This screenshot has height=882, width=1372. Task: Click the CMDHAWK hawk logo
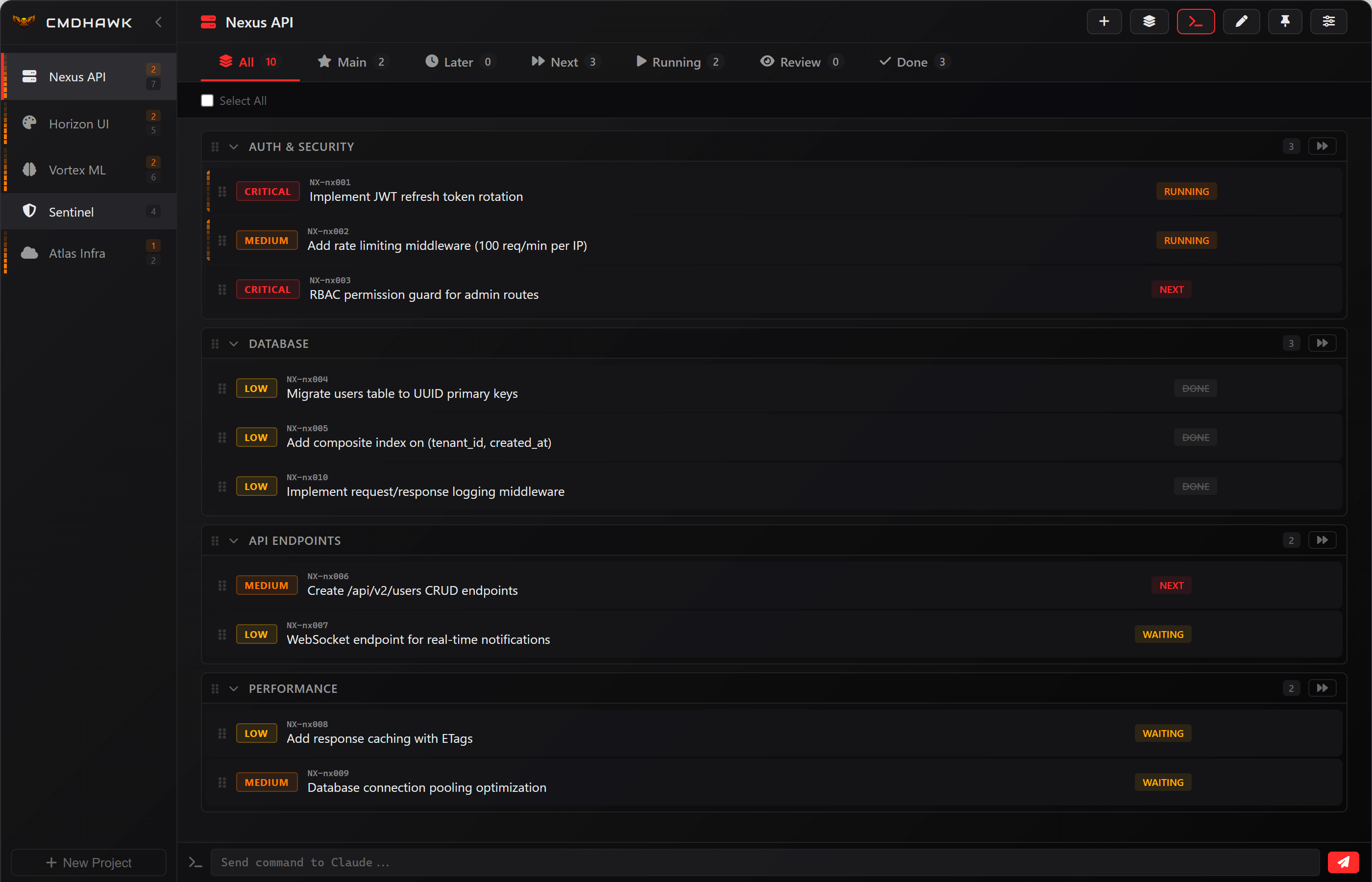point(24,22)
